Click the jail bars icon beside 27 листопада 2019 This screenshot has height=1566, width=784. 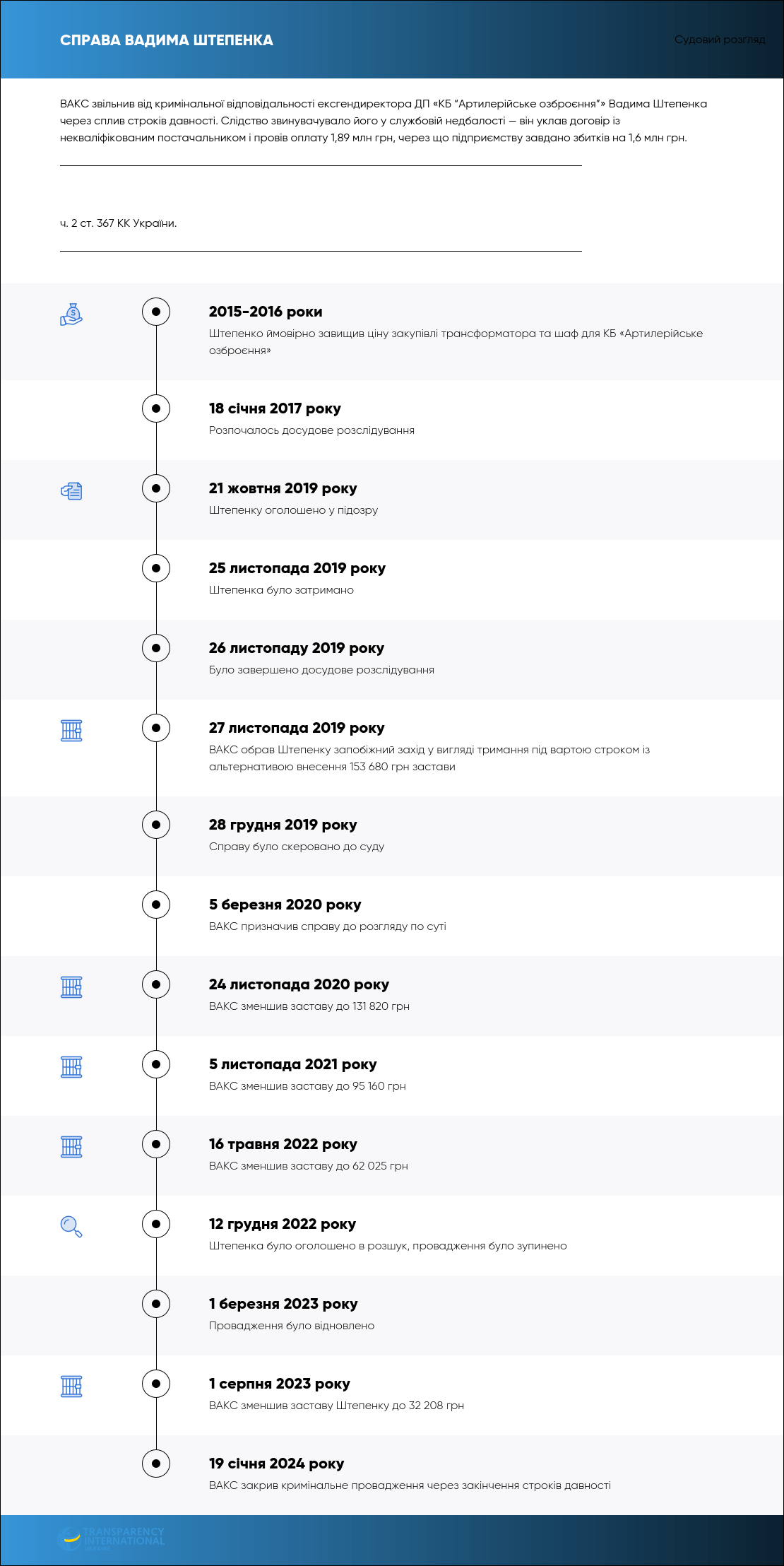click(x=71, y=730)
